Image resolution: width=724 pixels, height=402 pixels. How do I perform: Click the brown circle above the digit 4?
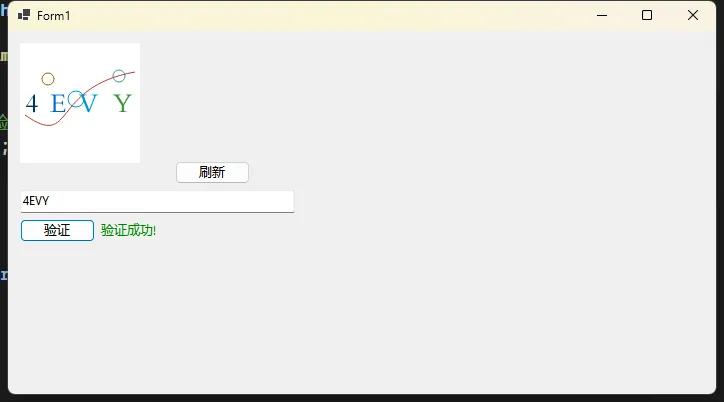click(48, 79)
